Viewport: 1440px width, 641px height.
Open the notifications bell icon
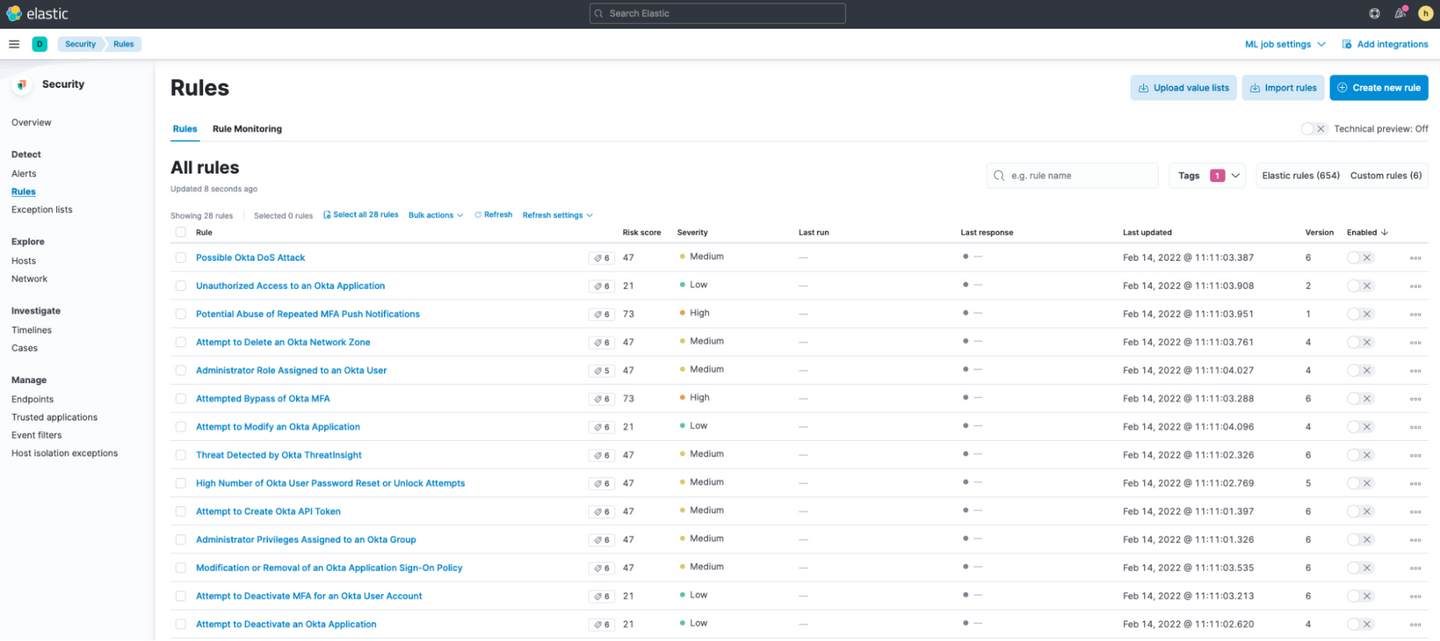[1400, 14]
